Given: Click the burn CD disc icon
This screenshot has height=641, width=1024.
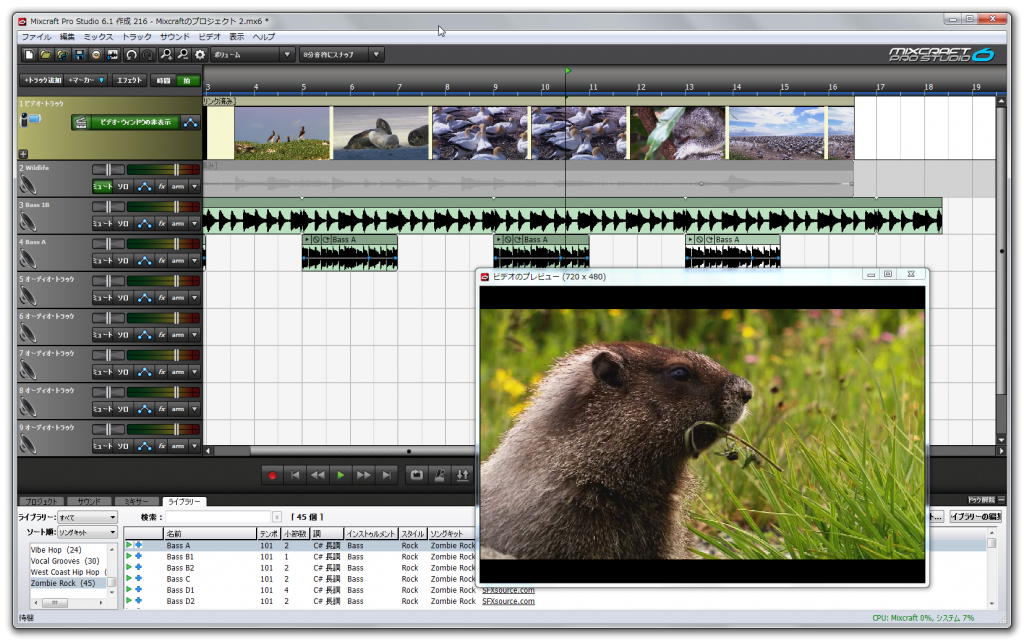Looking at the screenshot, I should 96,55.
